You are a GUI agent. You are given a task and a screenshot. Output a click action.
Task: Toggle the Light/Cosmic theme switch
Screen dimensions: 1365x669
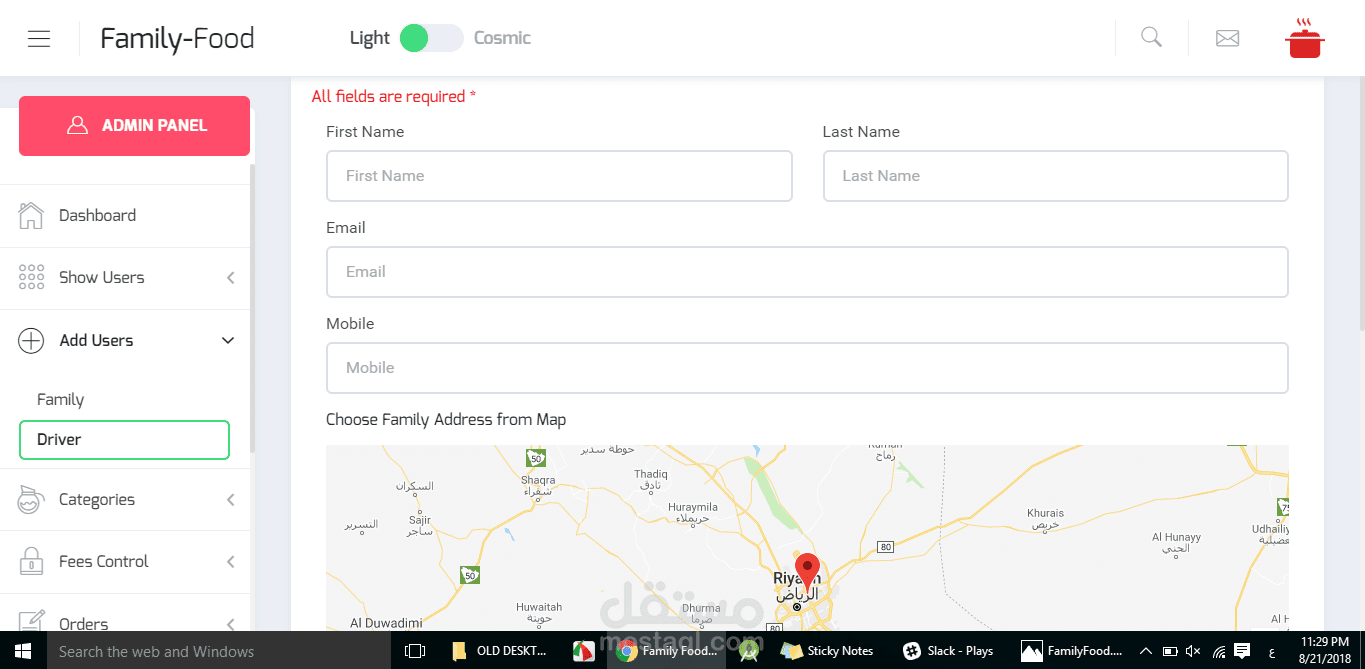click(431, 38)
